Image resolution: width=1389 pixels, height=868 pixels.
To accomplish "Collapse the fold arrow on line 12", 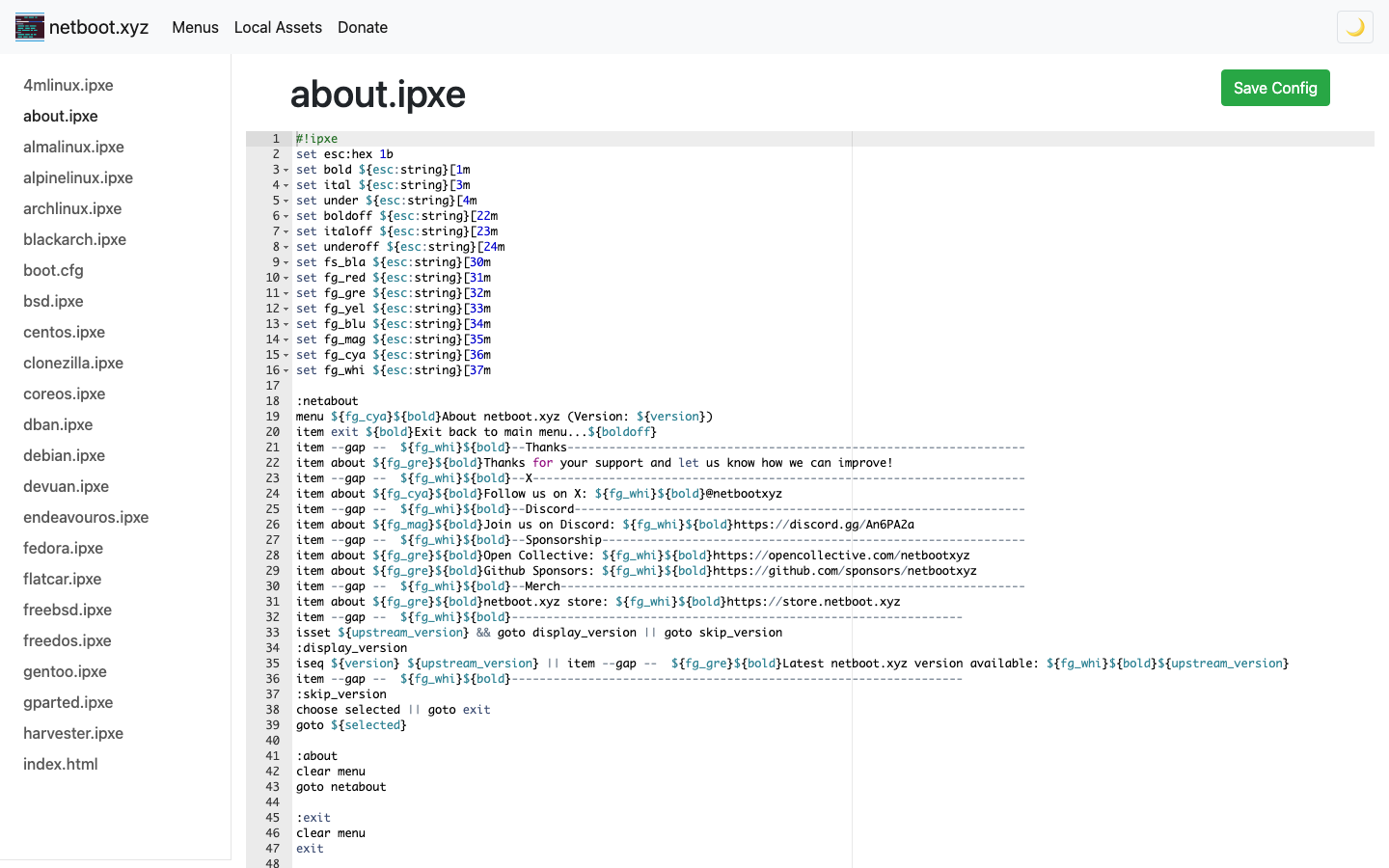I will 286,309.
